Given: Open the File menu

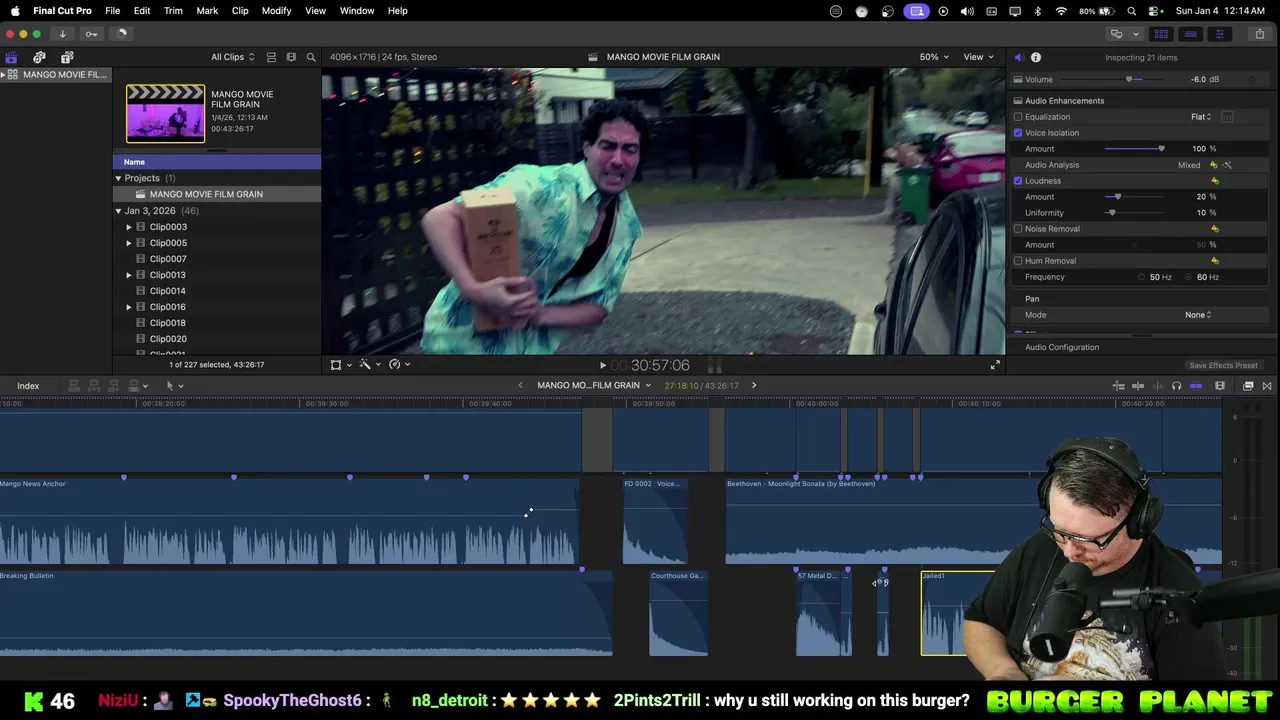Looking at the screenshot, I should point(113,11).
